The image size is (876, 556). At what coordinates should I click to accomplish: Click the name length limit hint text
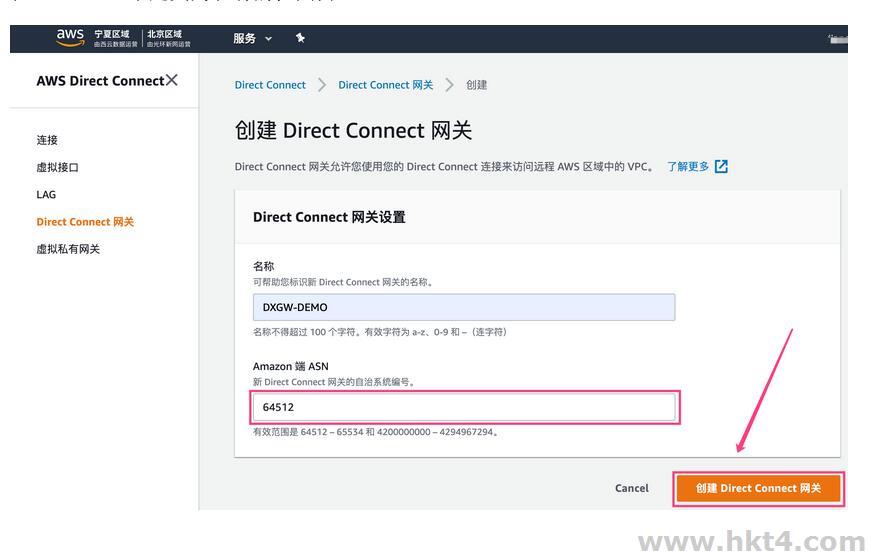click(x=380, y=332)
